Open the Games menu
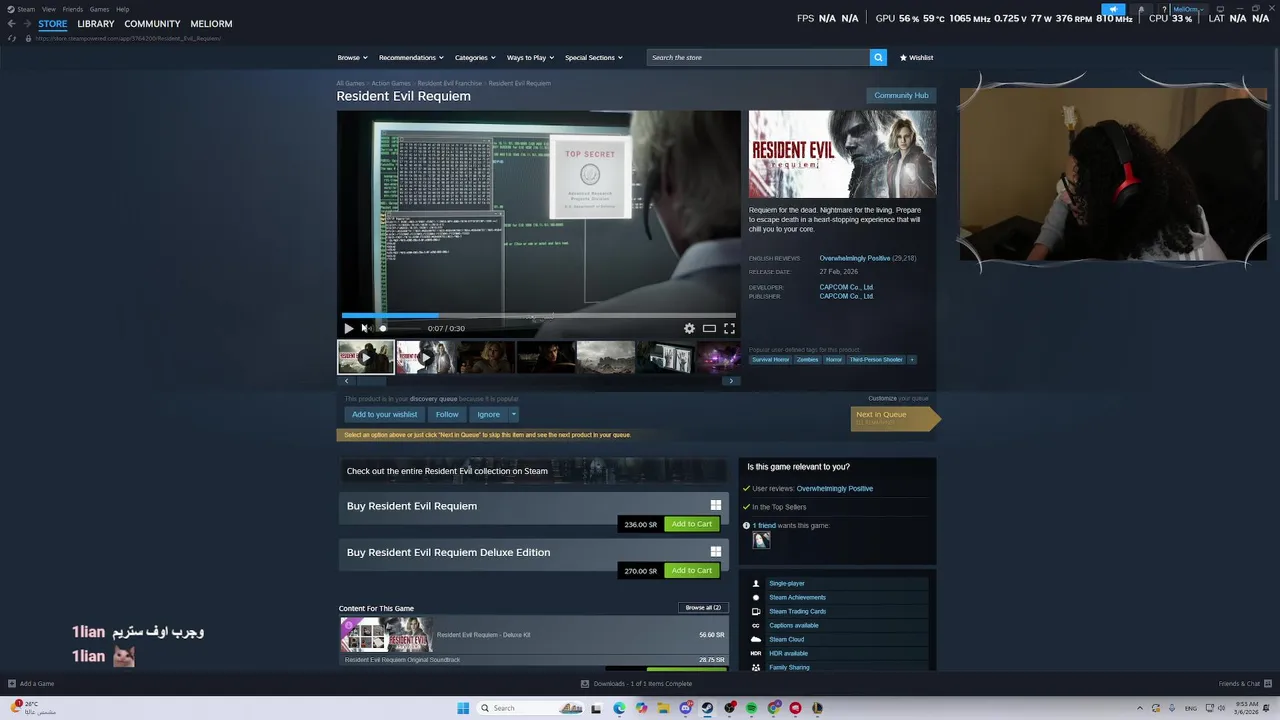 click(x=99, y=9)
